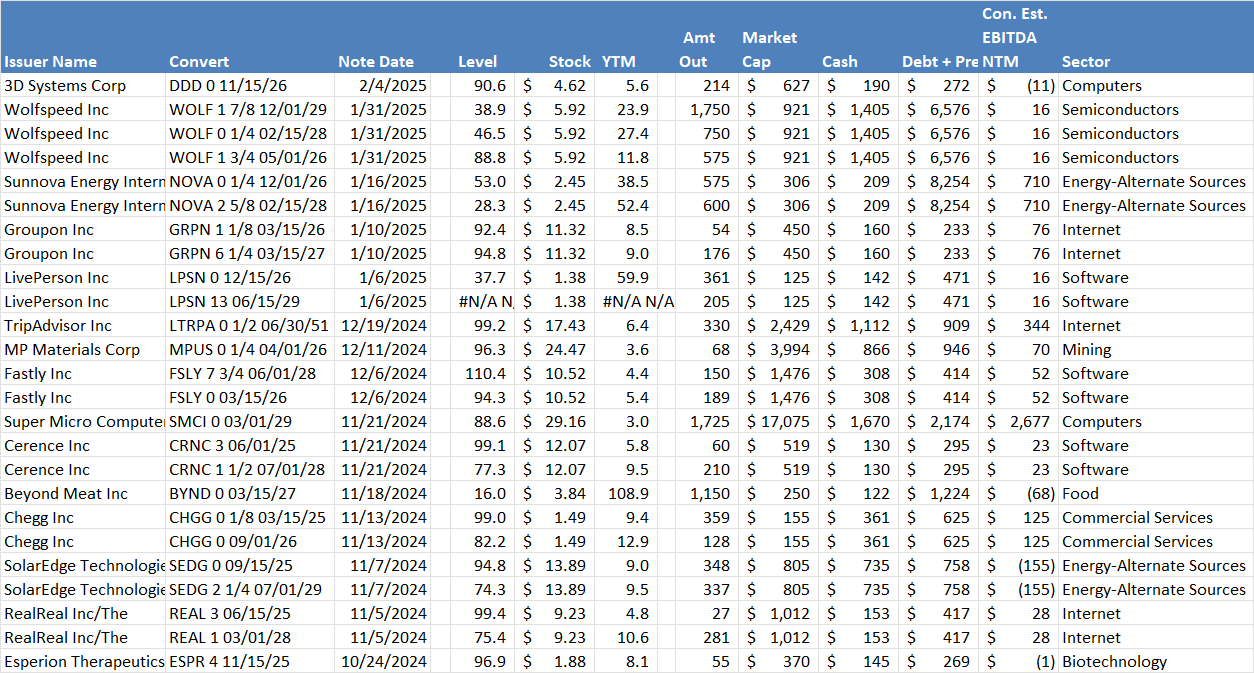Click the market cap value '3,994'
The width and height of the screenshot is (1254, 673).
789,350
